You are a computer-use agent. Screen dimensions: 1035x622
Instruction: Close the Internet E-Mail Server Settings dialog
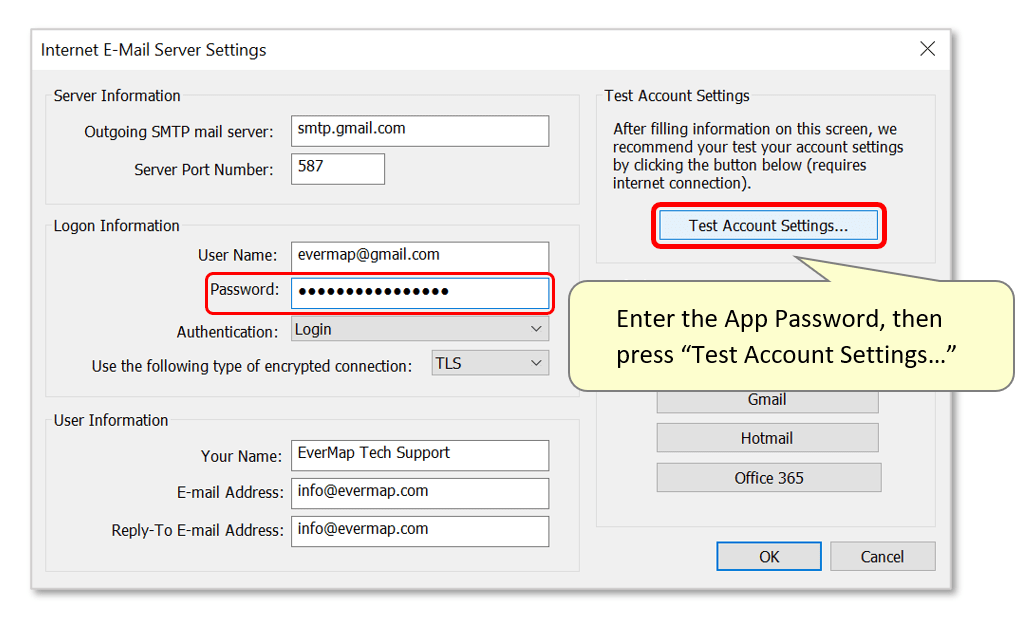pos(927,48)
